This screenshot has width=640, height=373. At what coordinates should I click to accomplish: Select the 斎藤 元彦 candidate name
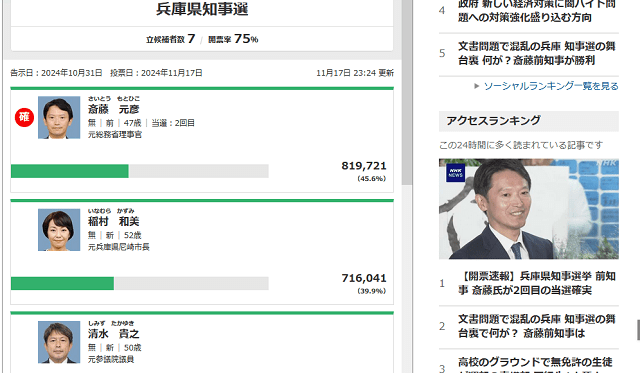click(113, 109)
